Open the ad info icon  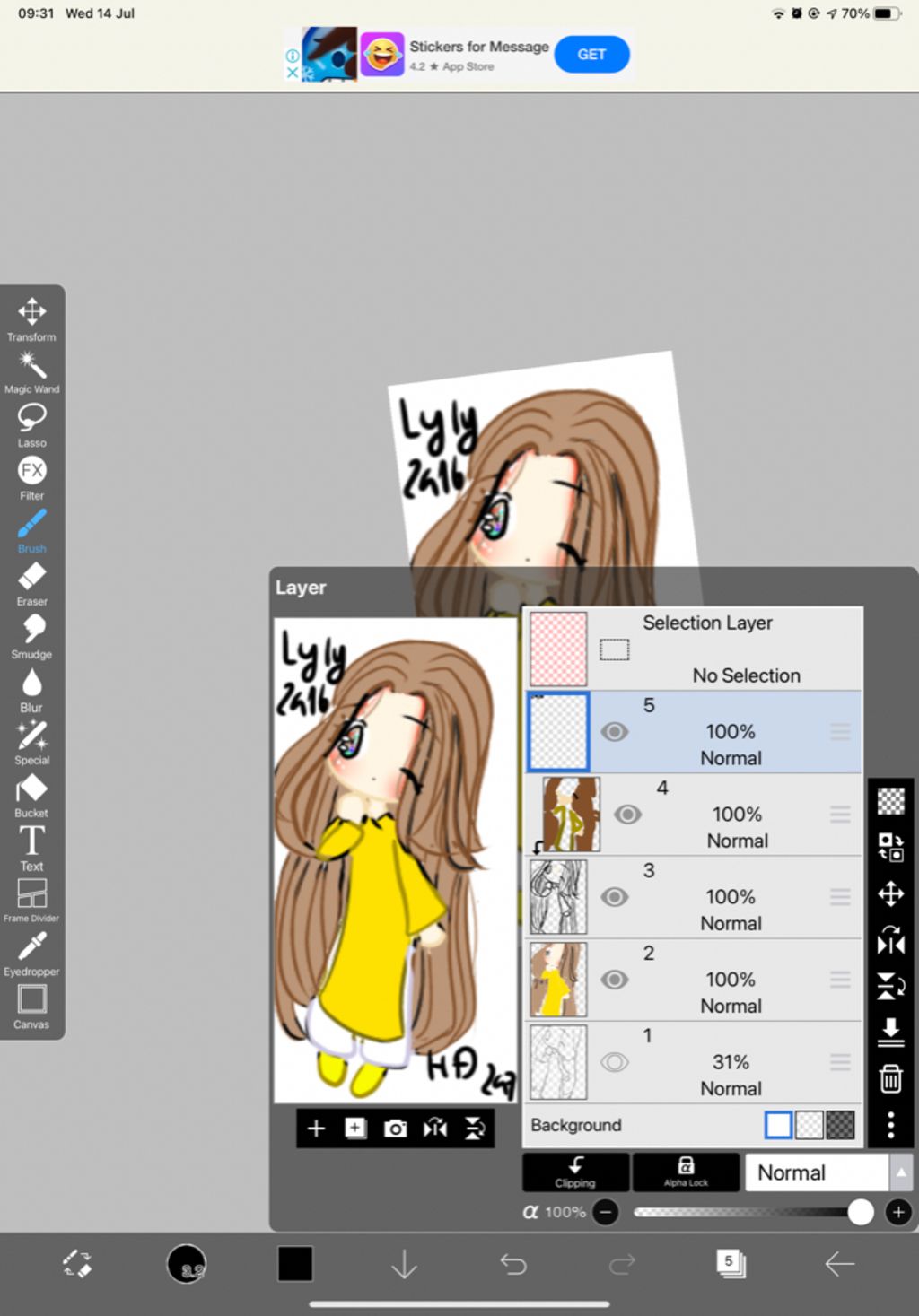click(293, 56)
